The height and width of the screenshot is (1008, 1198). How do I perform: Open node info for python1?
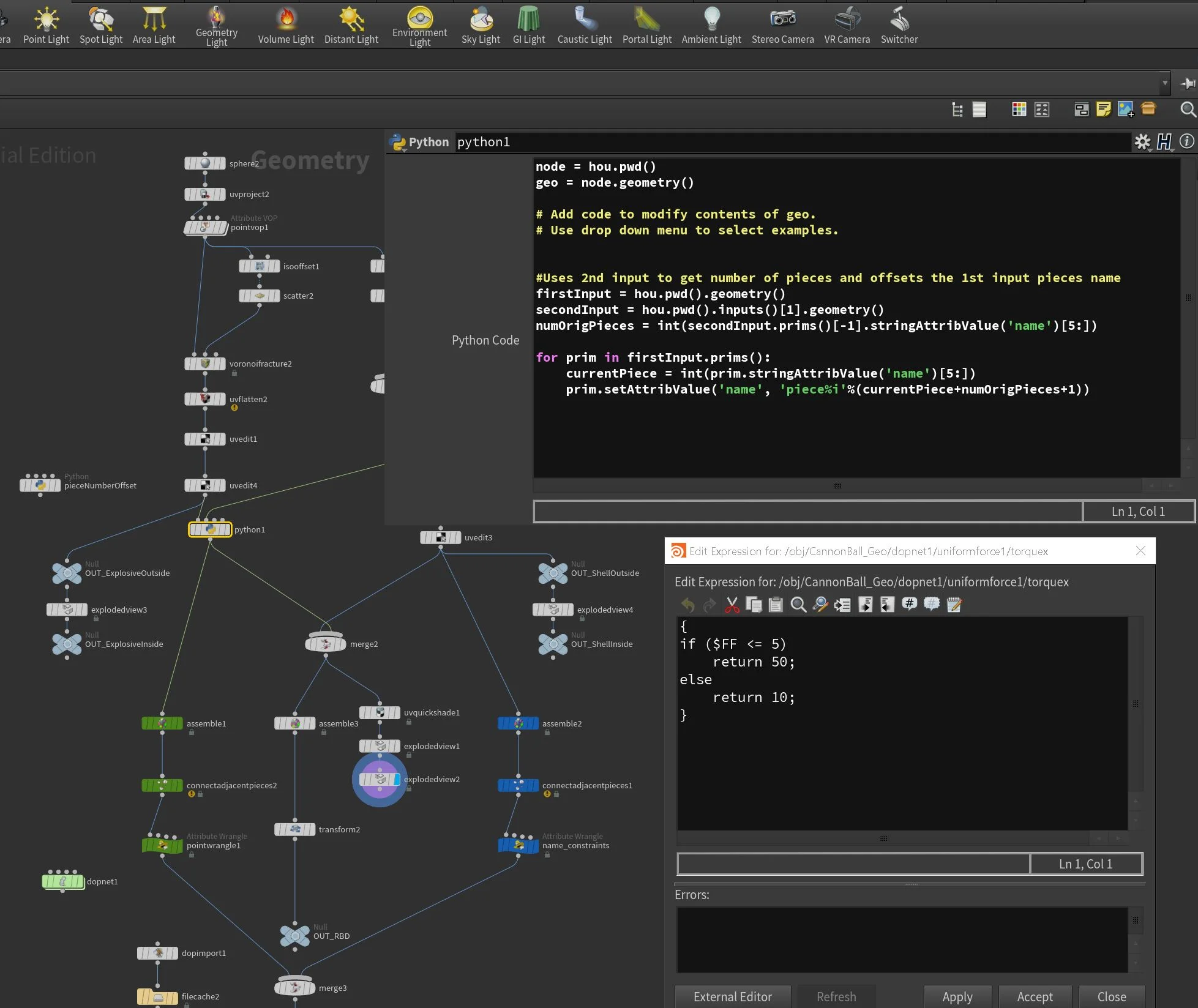coord(1186,141)
